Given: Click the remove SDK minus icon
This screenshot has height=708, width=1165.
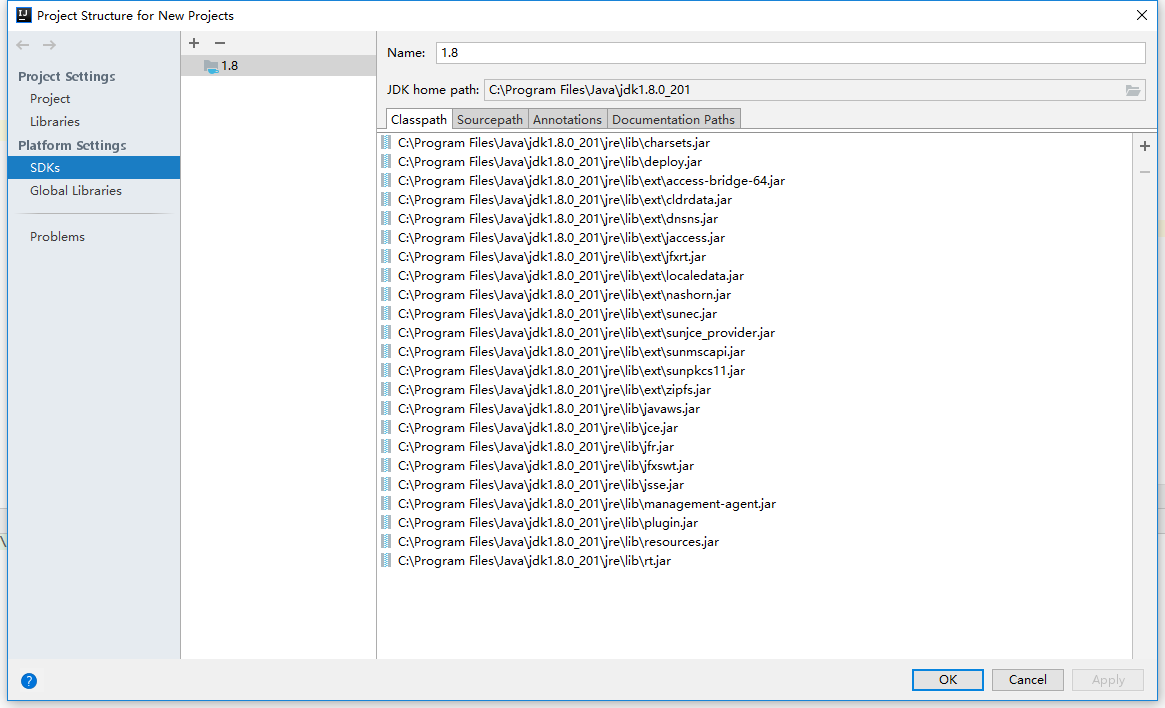Looking at the screenshot, I should 219,42.
